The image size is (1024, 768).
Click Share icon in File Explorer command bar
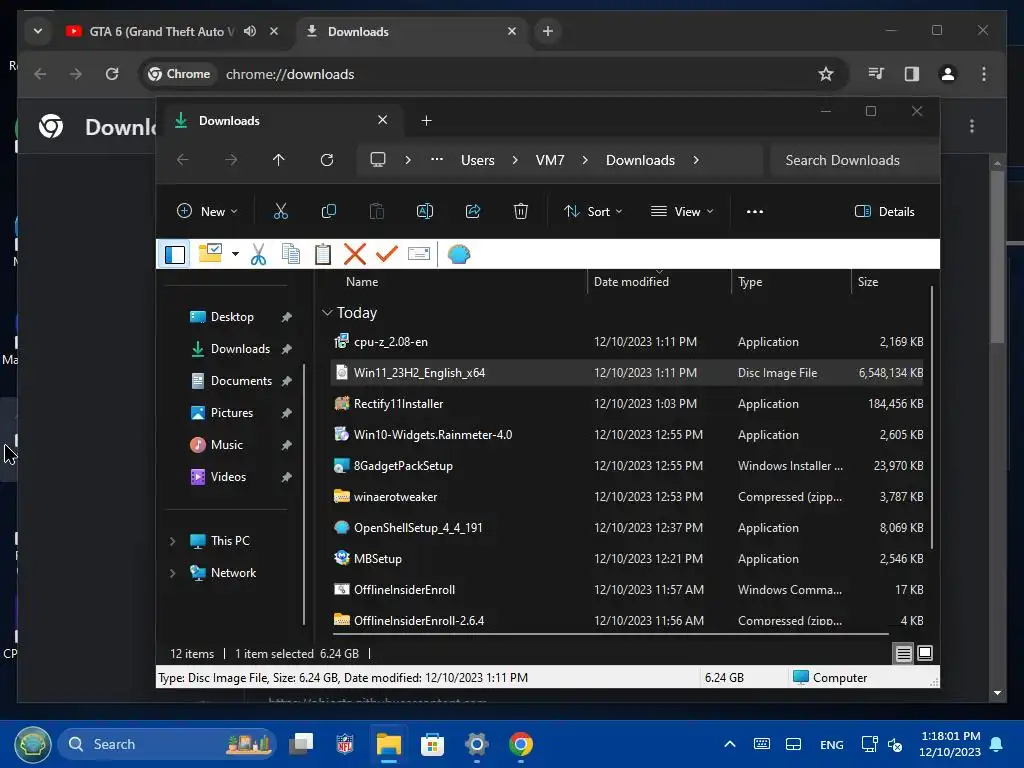click(x=473, y=211)
